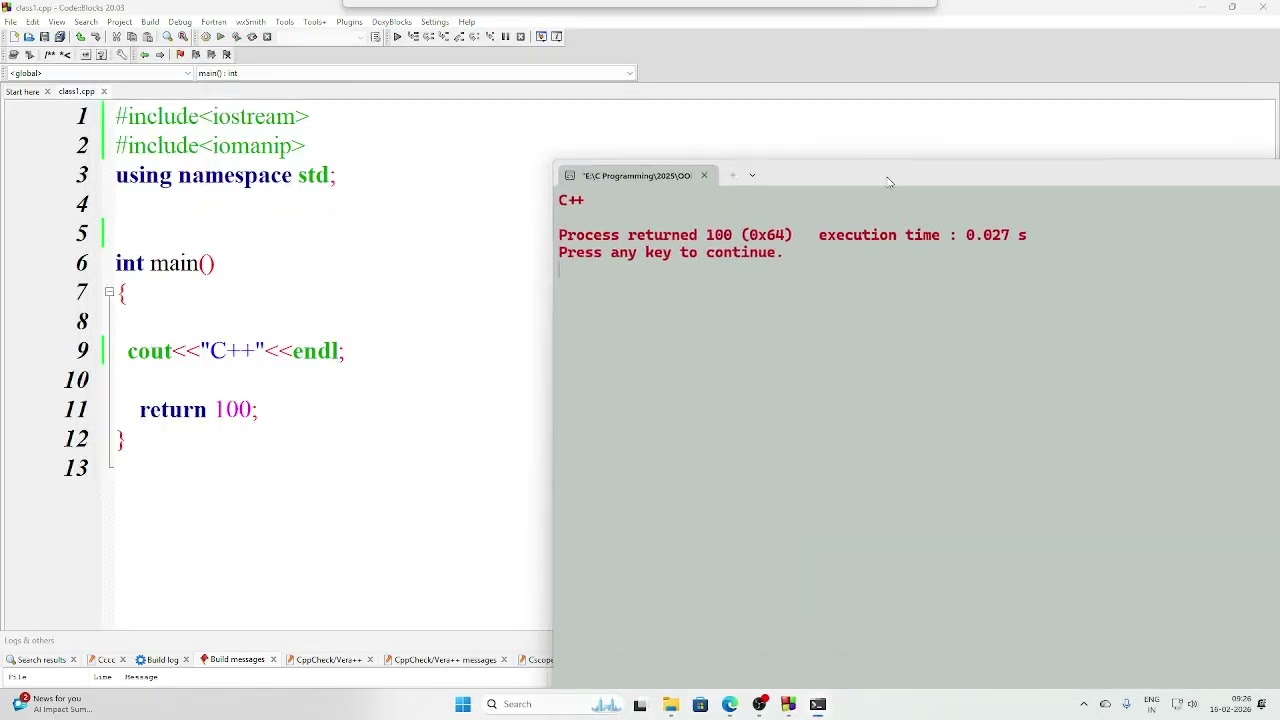Click the Undo toolbar icon
Viewport: 1280px width, 720px height.
tap(80, 37)
